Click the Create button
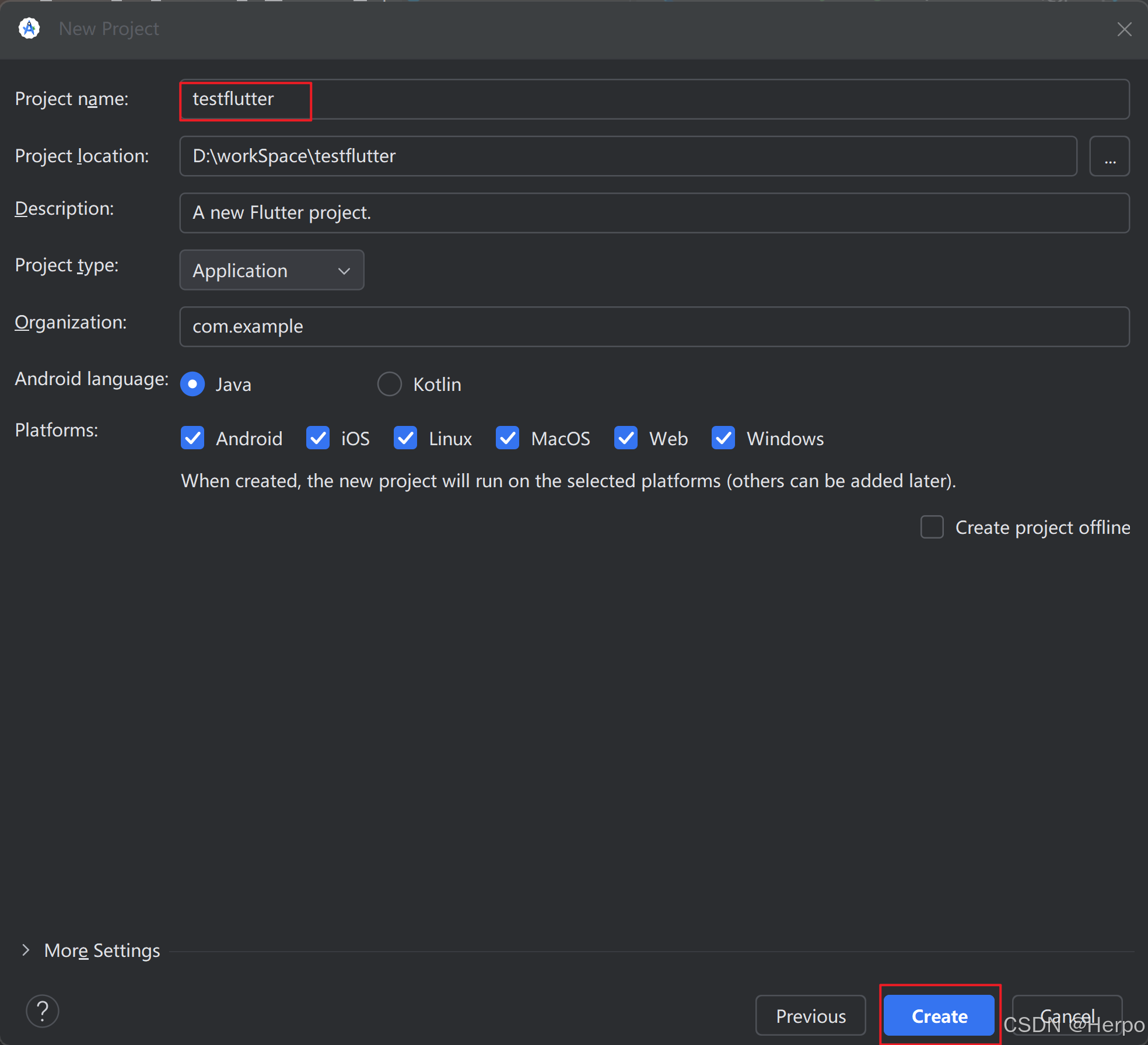This screenshot has height=1045, width=1148. pyautogui.click(x=939, y=1016)
